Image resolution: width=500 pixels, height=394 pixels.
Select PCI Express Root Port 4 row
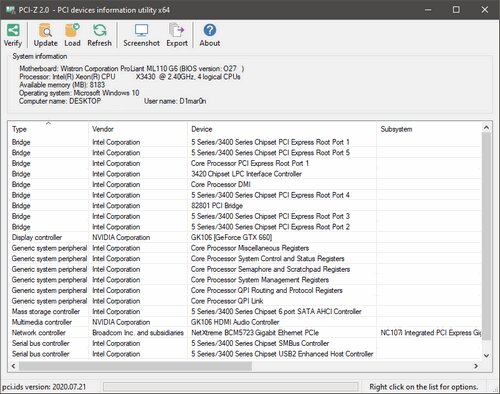245,195
